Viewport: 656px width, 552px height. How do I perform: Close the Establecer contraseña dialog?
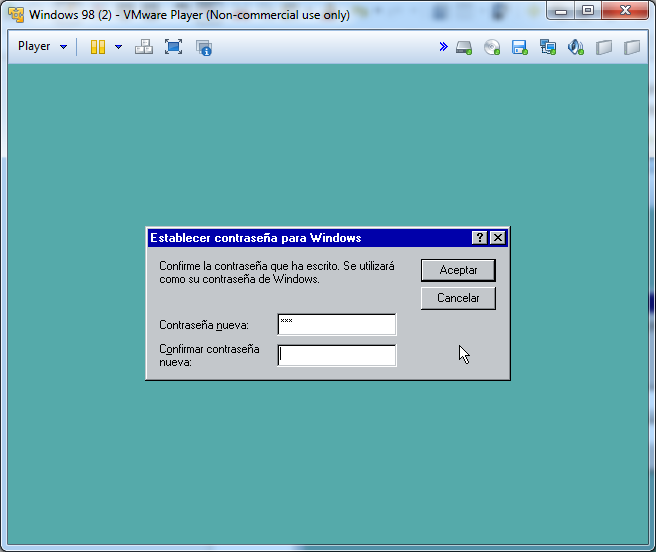(497, 238)
